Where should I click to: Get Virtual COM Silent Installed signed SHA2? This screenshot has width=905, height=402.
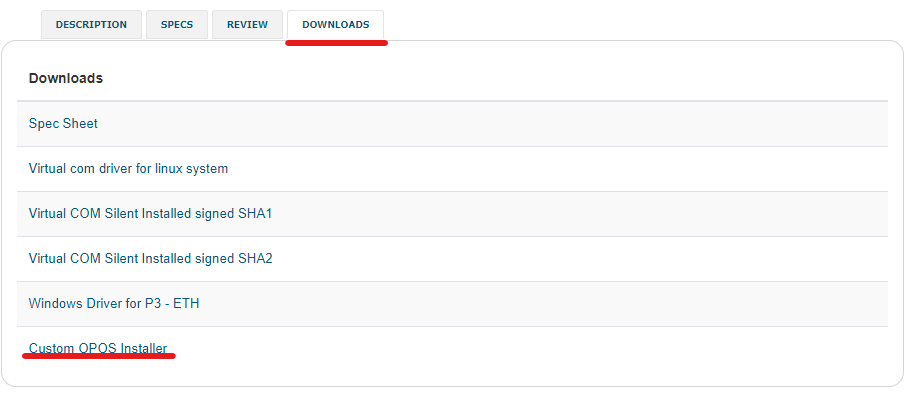click(150, 258)
